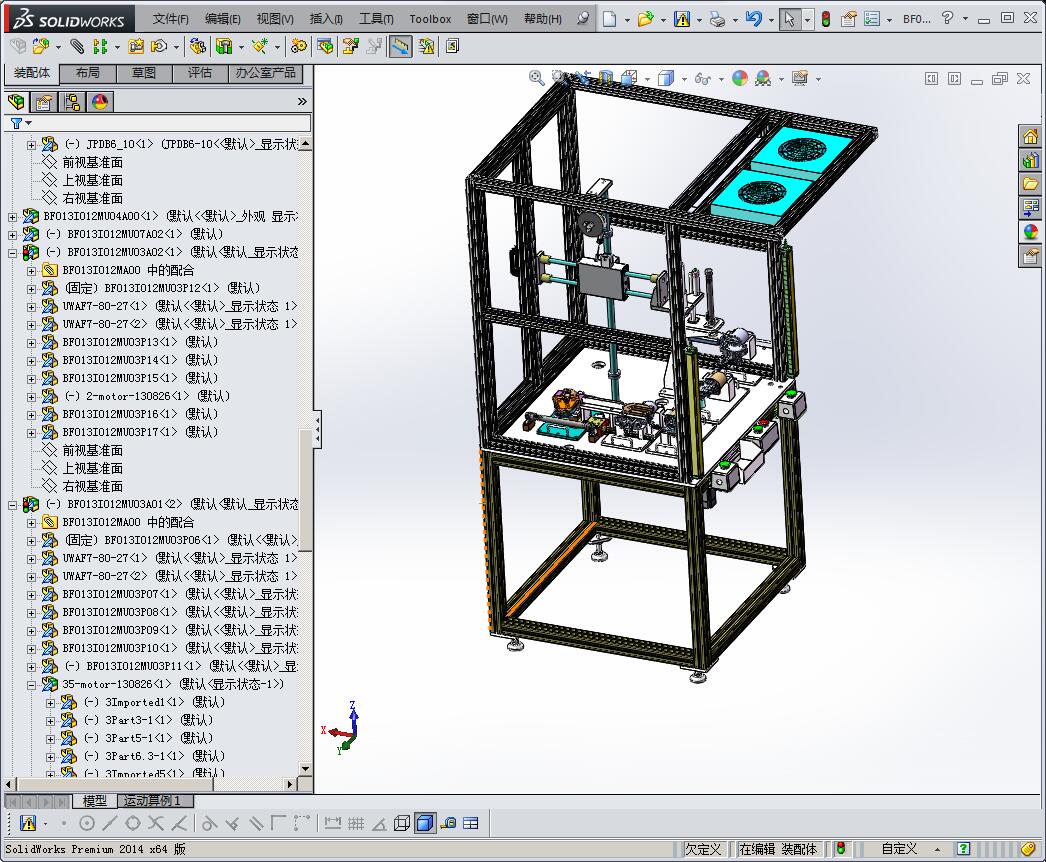
Task: Open the PropertyManager tab
Action: [x=44, y=102]
